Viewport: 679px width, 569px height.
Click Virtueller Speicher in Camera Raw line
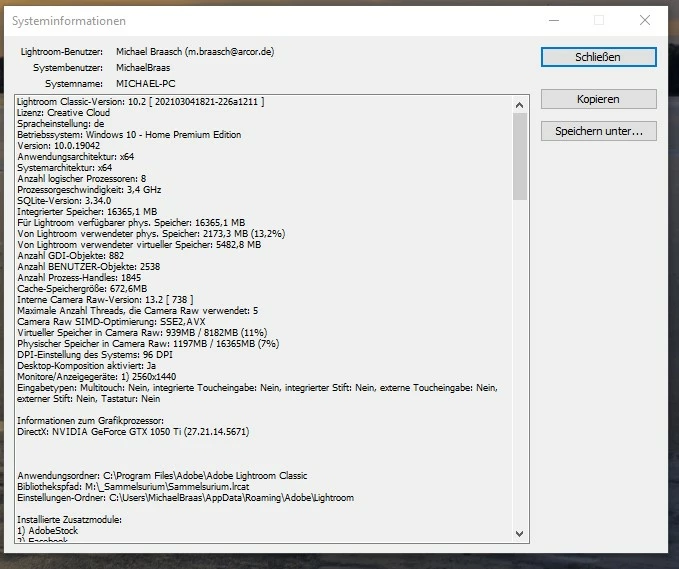[142, 333]
